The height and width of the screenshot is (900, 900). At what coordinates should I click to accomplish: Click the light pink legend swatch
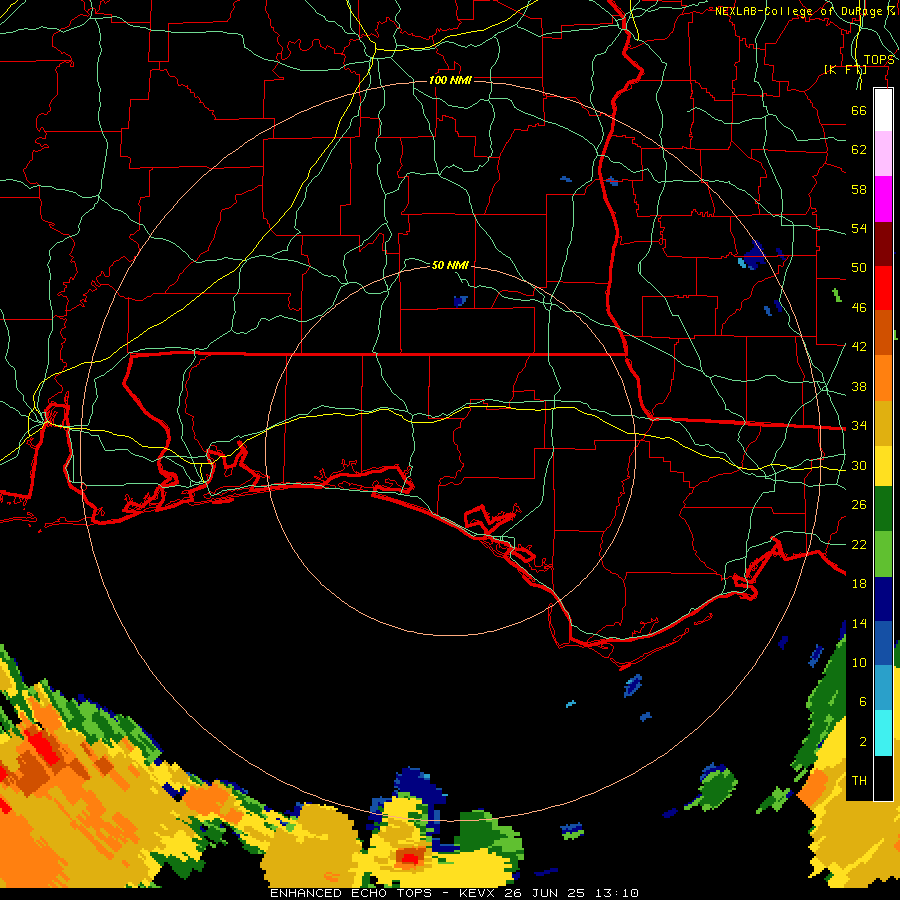point(883,154)
